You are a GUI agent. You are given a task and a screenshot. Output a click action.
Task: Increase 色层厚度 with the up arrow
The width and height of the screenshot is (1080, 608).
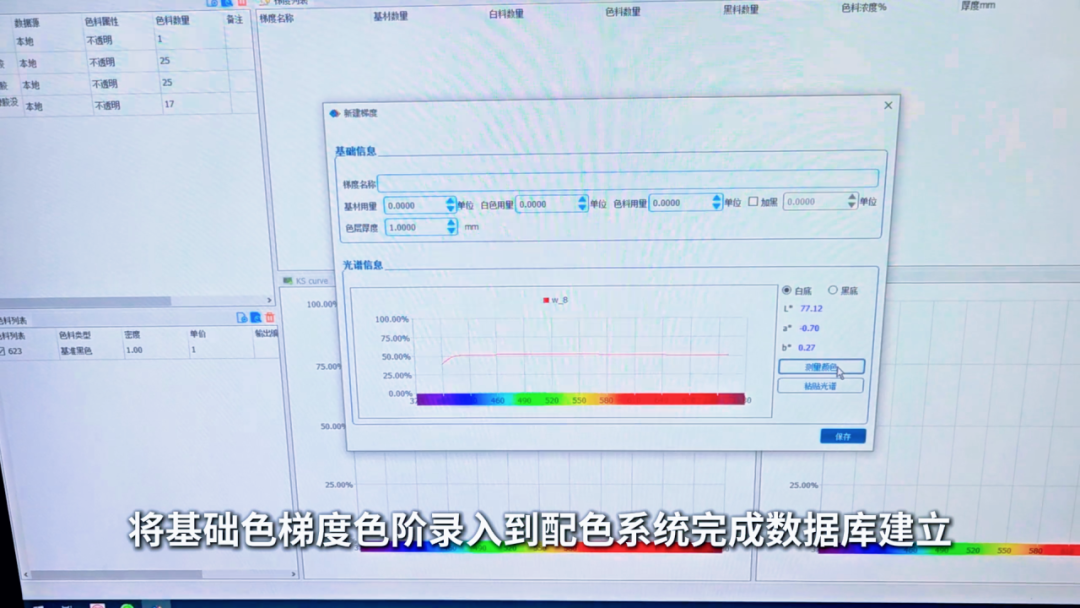pos(451,223)
